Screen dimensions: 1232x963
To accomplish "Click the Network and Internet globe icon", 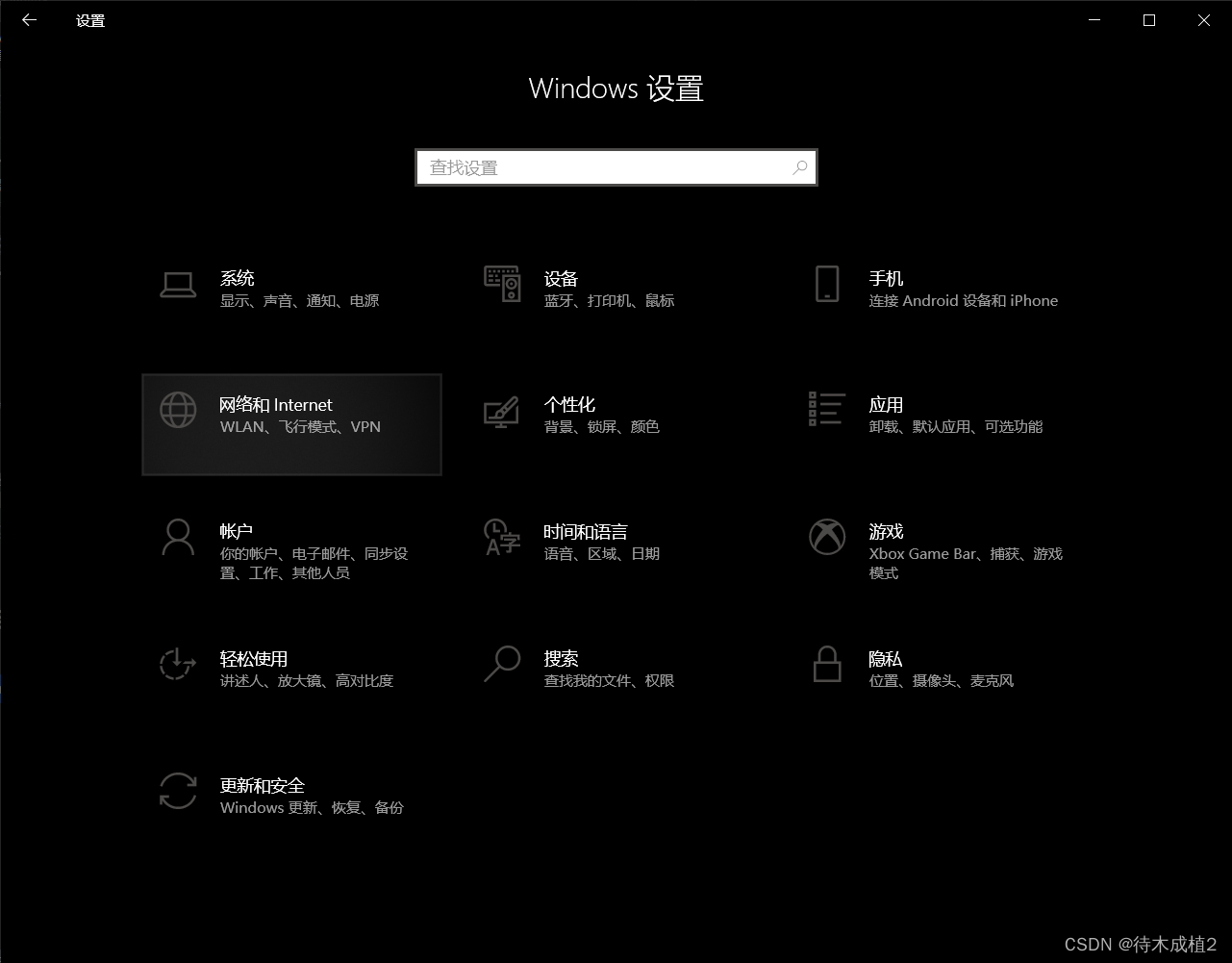I will click(178, 411).
